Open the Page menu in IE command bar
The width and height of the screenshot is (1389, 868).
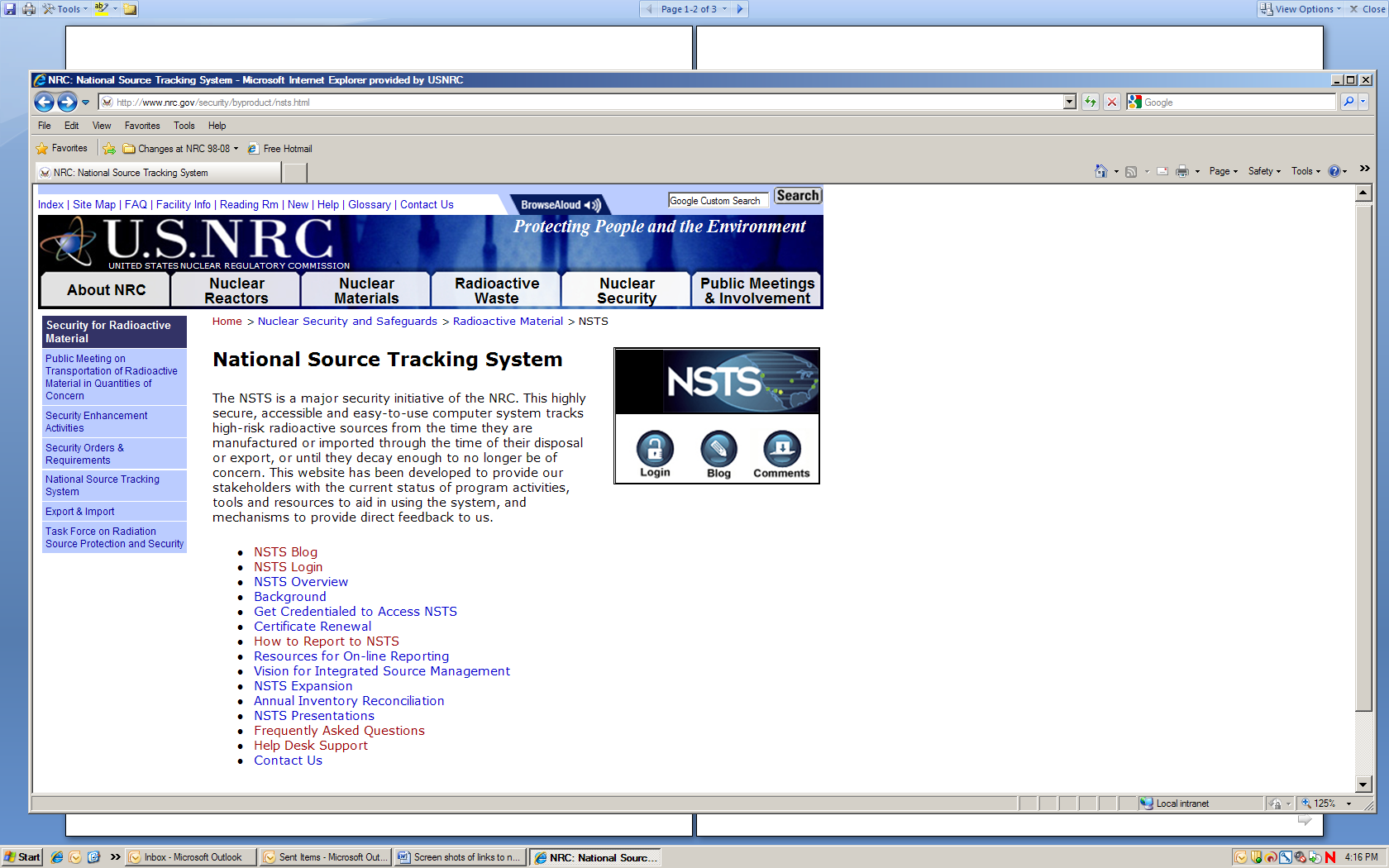tap(1224, 171)
